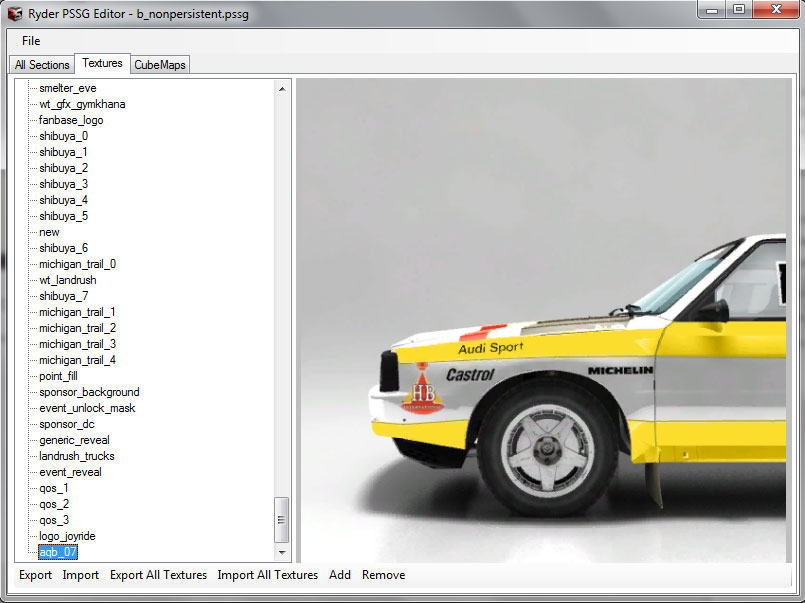Select the generic_reveal texture
The width and height of the screenshot is (805, 603).
click(74, 440)
